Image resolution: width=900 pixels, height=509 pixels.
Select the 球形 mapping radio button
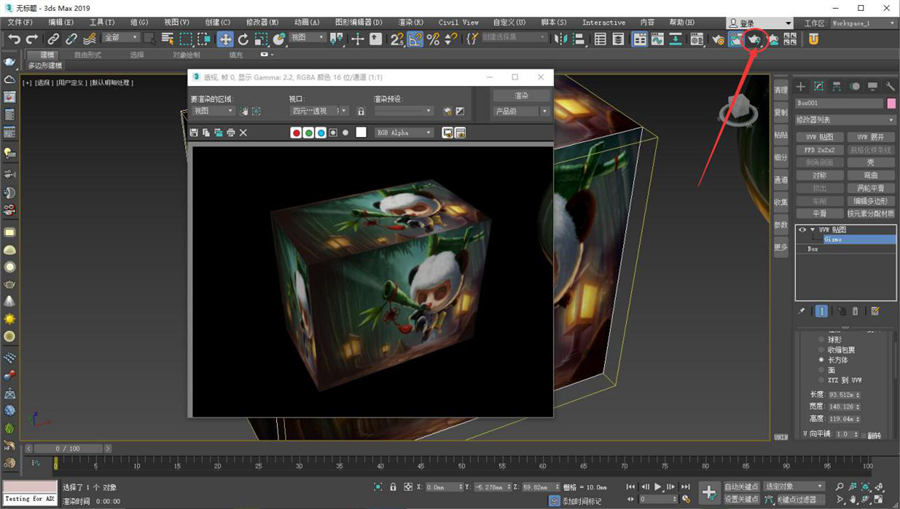tap(821, 340)
